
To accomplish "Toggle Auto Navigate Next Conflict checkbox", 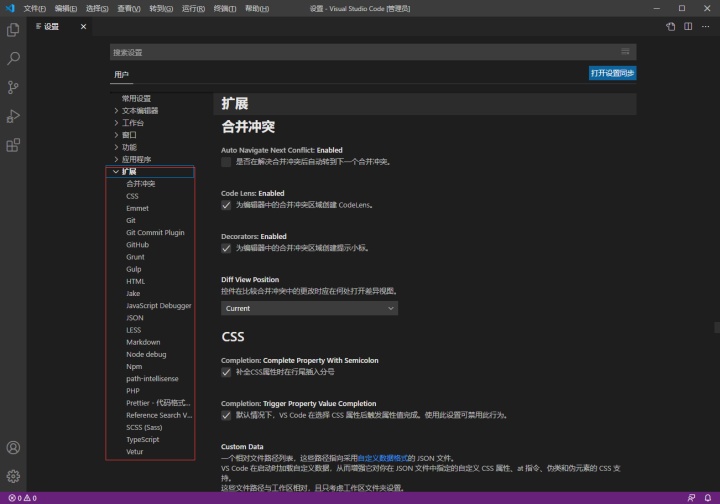I will (226, 162).
